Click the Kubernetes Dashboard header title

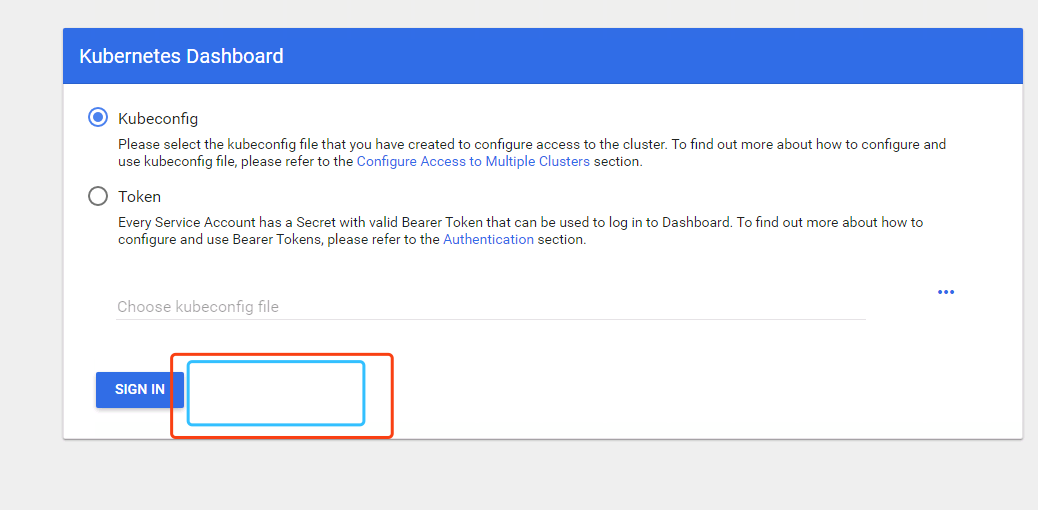(181, 56)
